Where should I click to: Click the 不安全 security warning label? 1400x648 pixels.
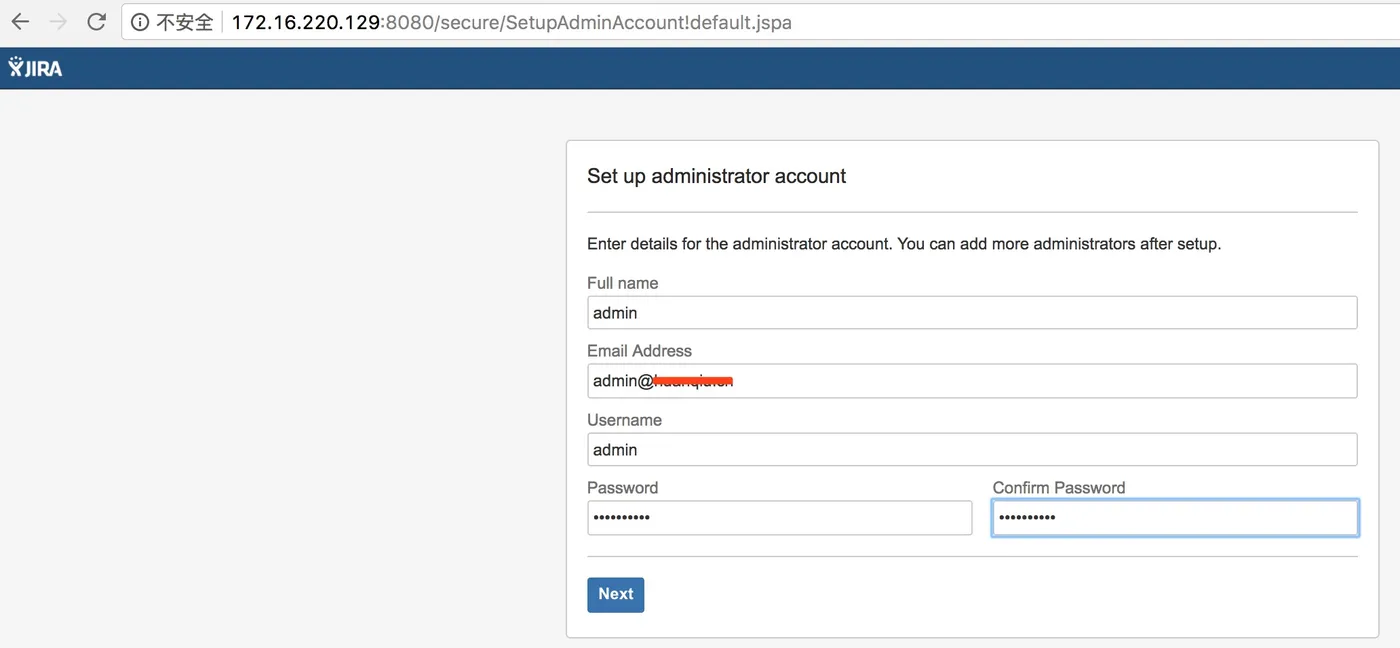(x=184, y=22)
